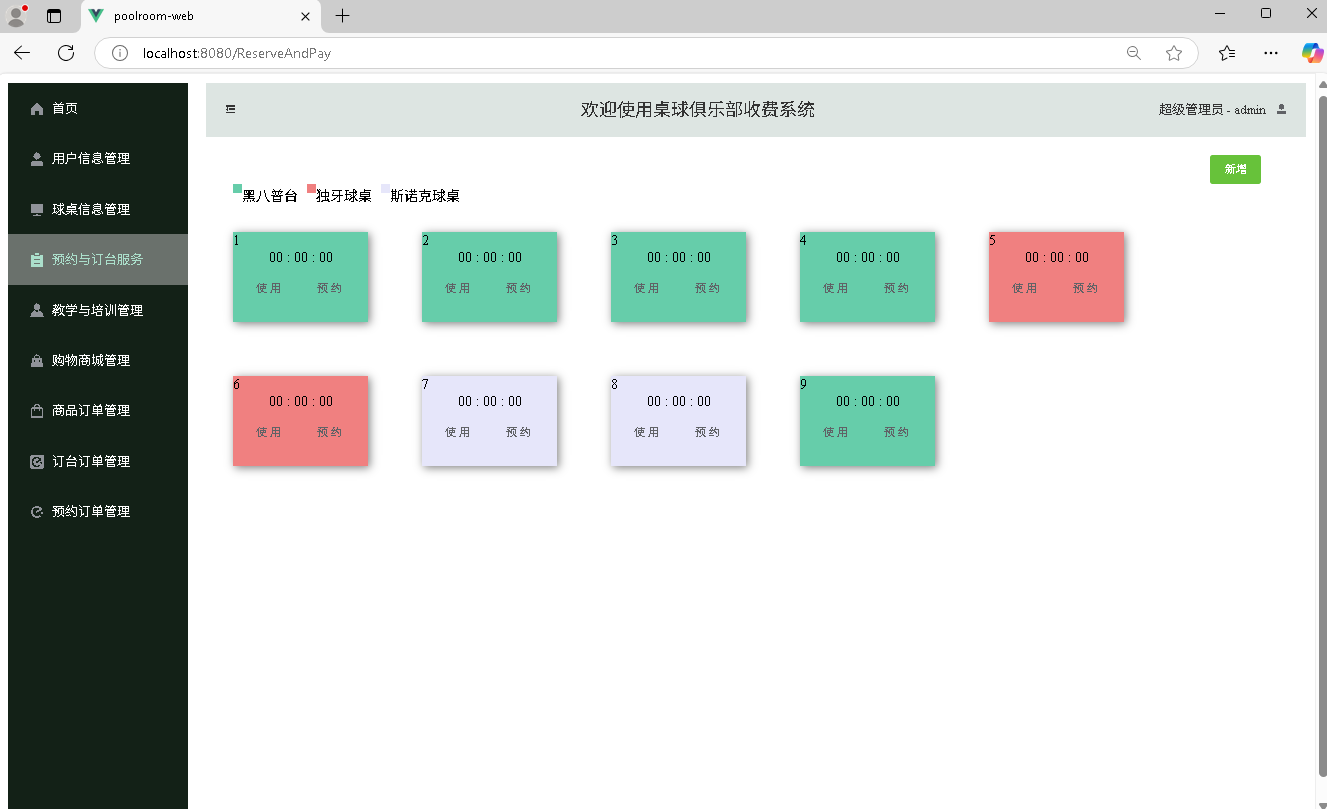Click 使用 on snooker table 8

pyautogui.click(x=647, y=432)
